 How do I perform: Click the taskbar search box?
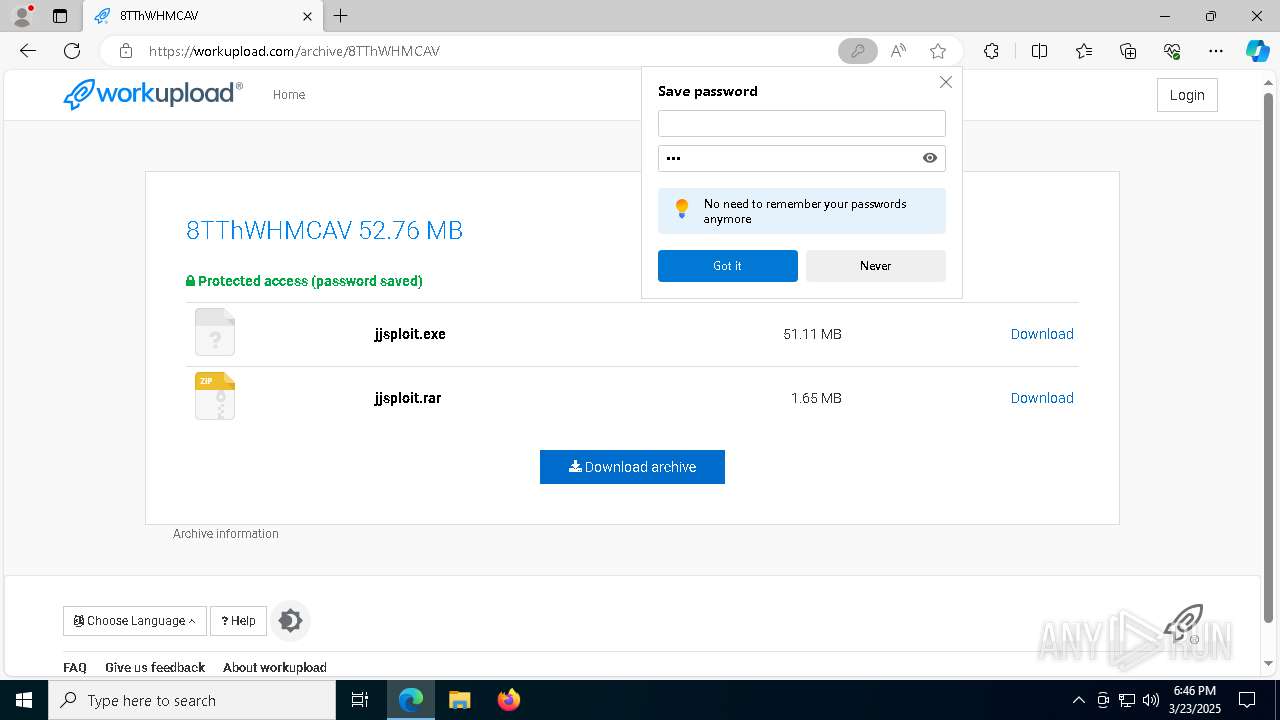coord(192,700)
